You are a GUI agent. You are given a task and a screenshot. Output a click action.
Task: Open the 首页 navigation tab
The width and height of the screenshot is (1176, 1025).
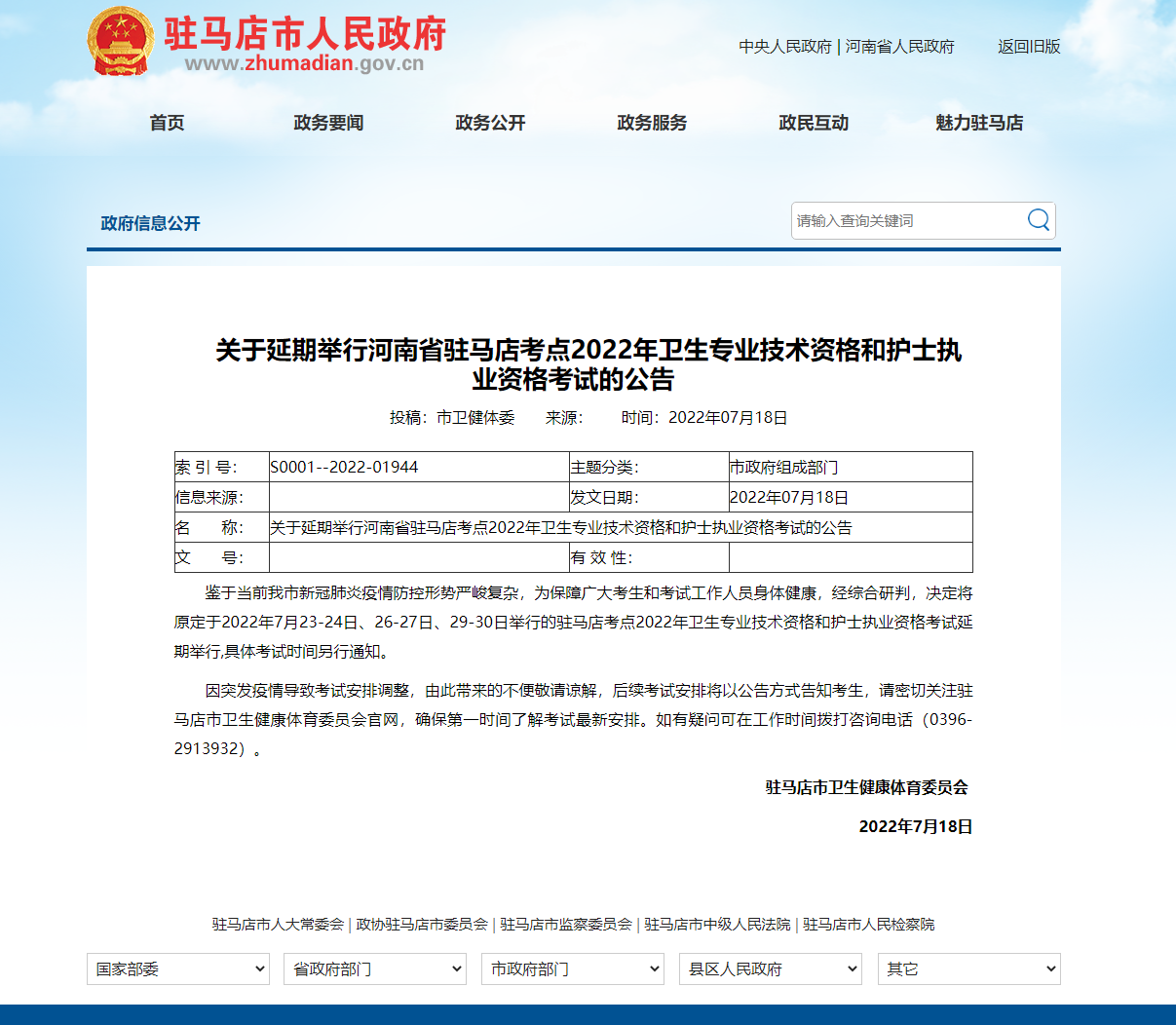(167, 123)
